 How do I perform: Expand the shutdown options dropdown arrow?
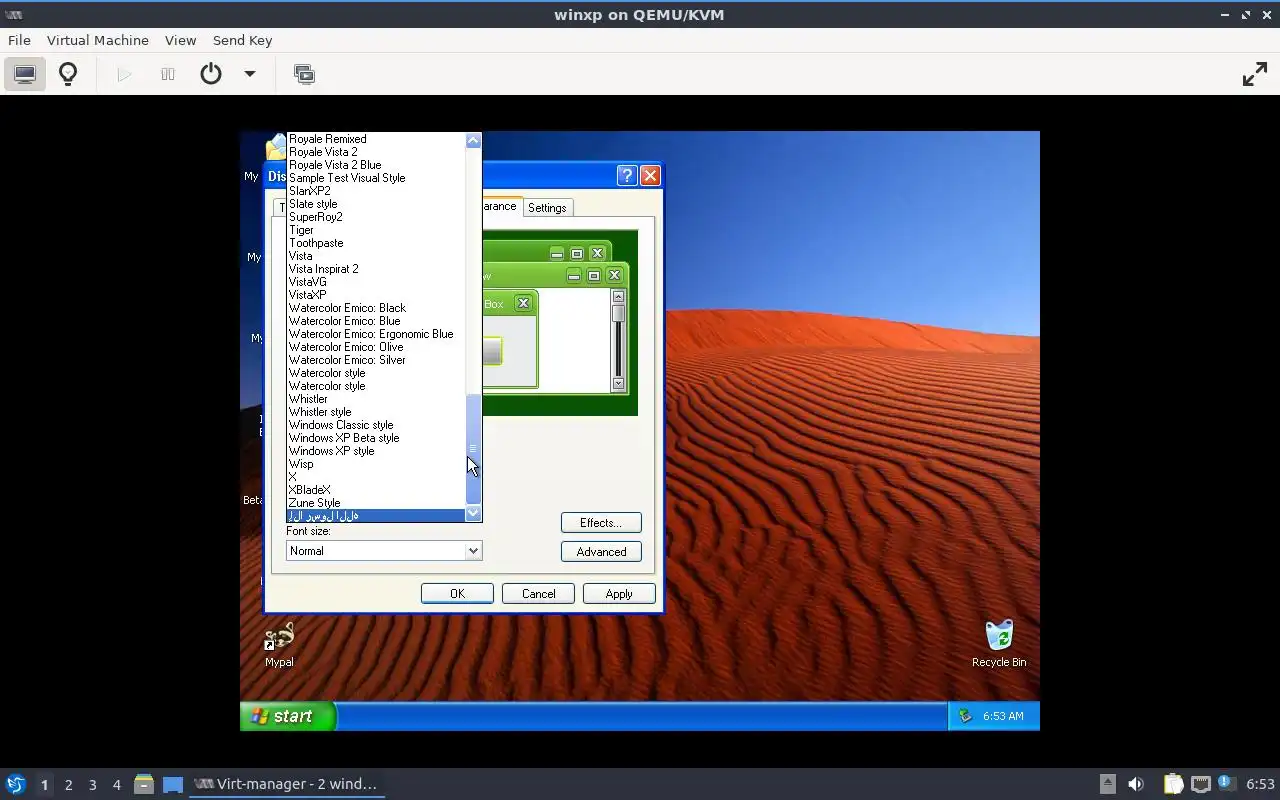coord(250,74)
